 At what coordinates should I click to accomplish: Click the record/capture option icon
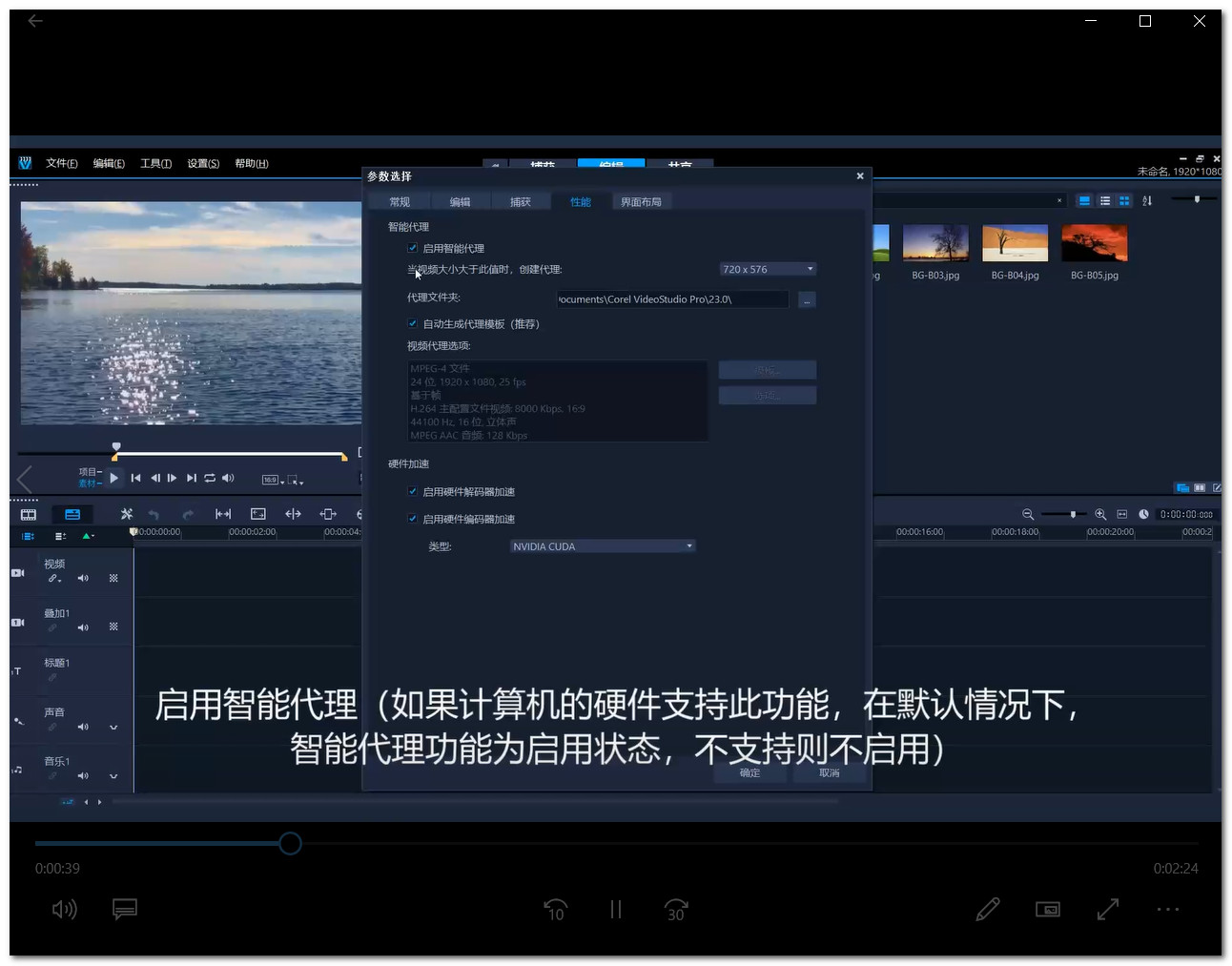pyautogui.click(x=223, y=514)
